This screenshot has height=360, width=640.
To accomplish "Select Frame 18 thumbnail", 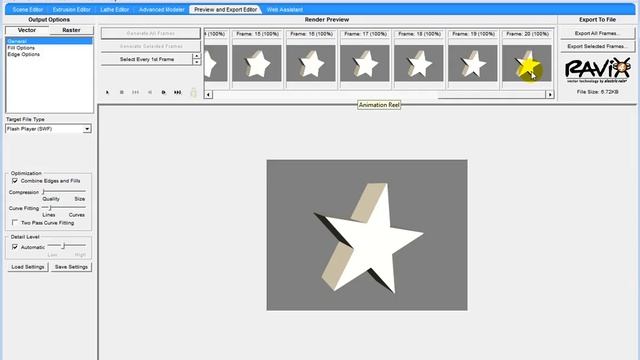I will 419,63.
